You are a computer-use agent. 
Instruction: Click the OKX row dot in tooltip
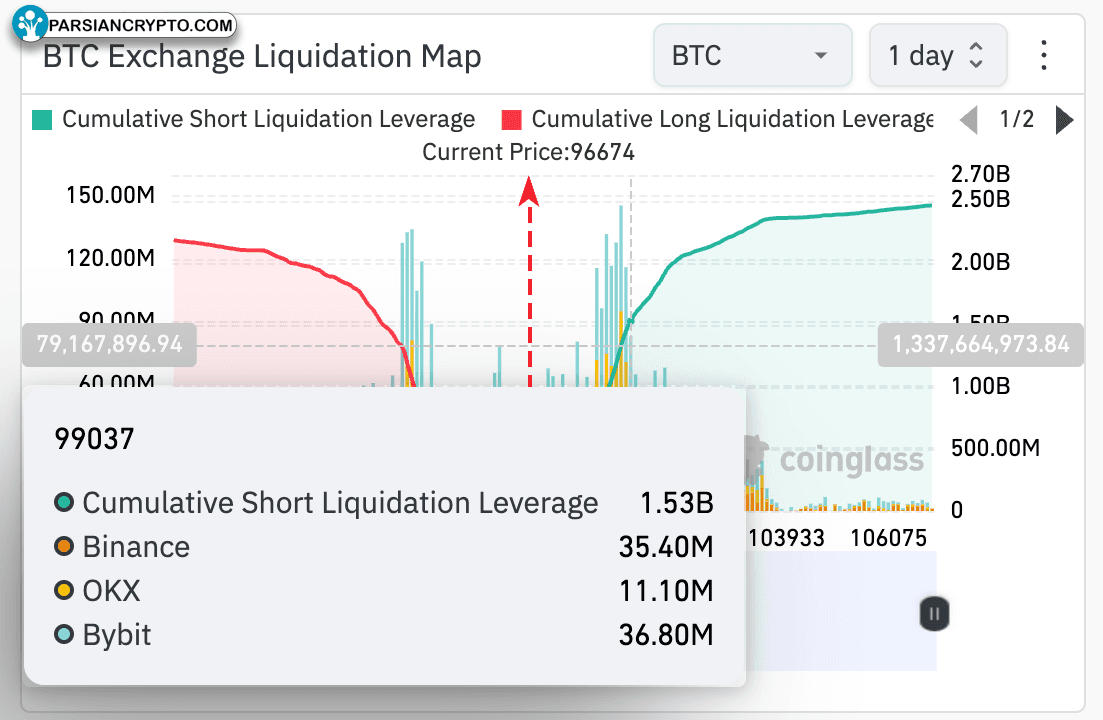tap(64, 590)
